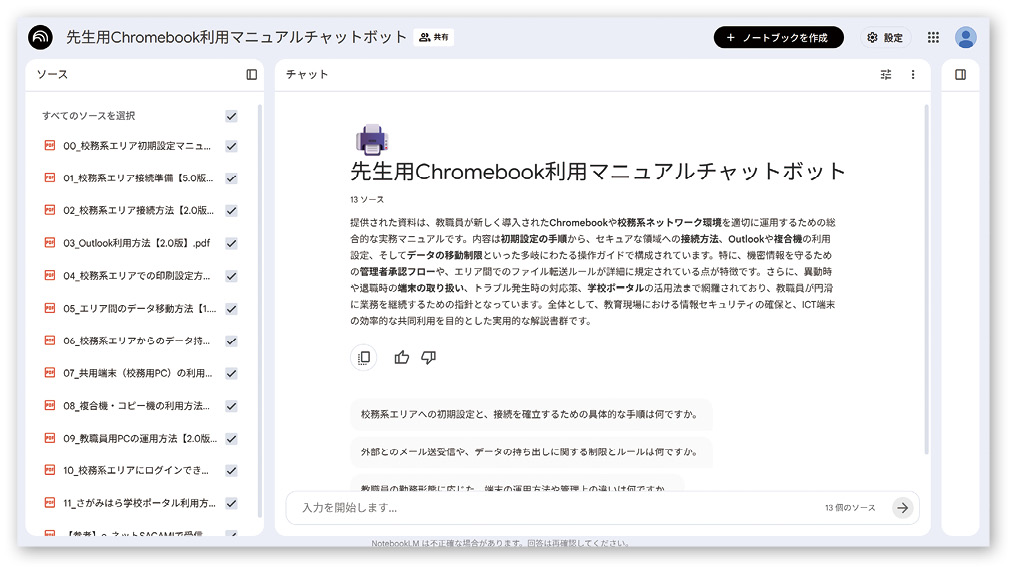The image size is (1014, 571).
Task: Save summary to note icon button
Action: pyautogui.click(x=363, y=358)
